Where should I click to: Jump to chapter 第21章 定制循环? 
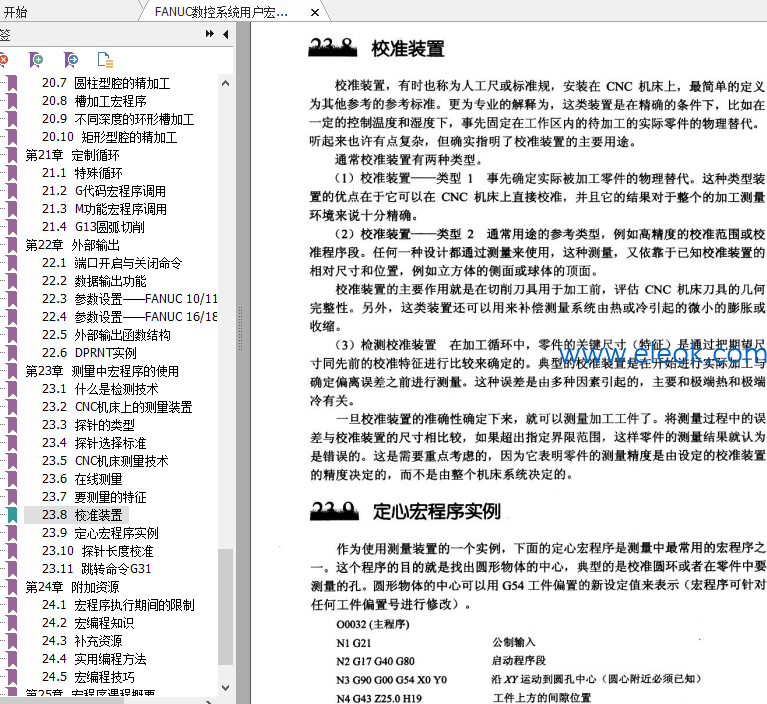click(72, 156)
